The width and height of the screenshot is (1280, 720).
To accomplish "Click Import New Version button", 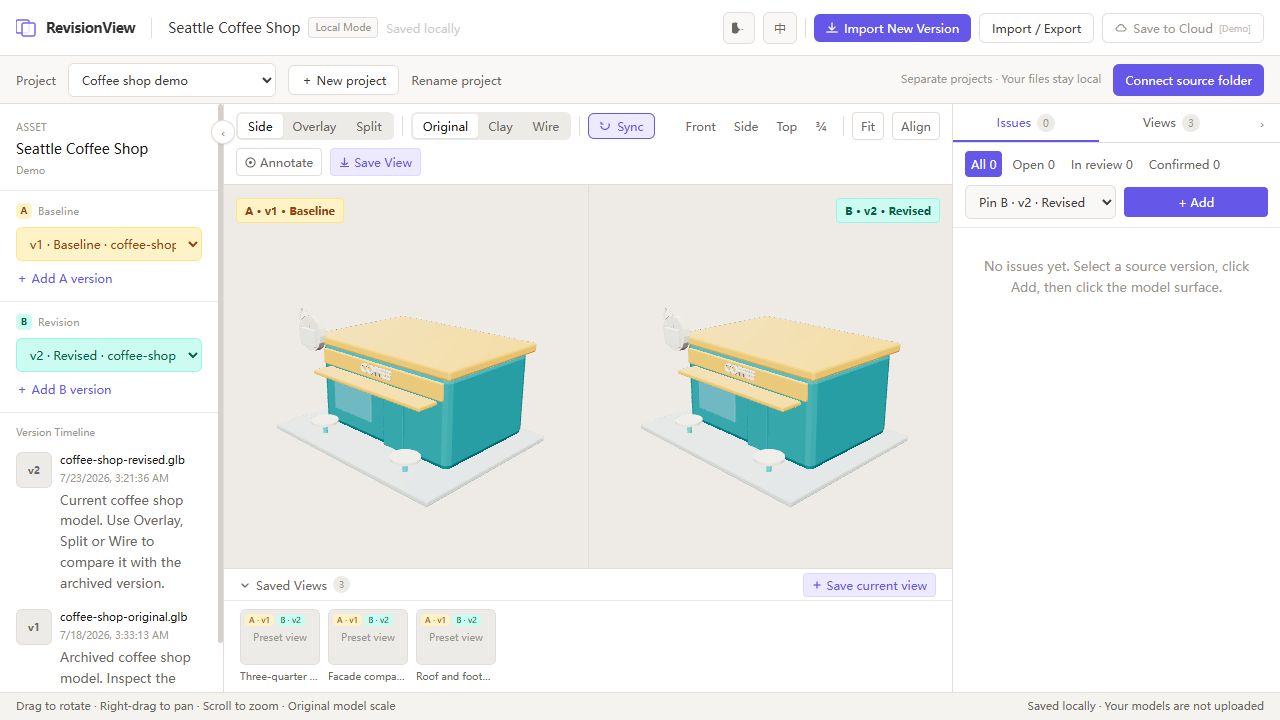I will click(892, 28).
